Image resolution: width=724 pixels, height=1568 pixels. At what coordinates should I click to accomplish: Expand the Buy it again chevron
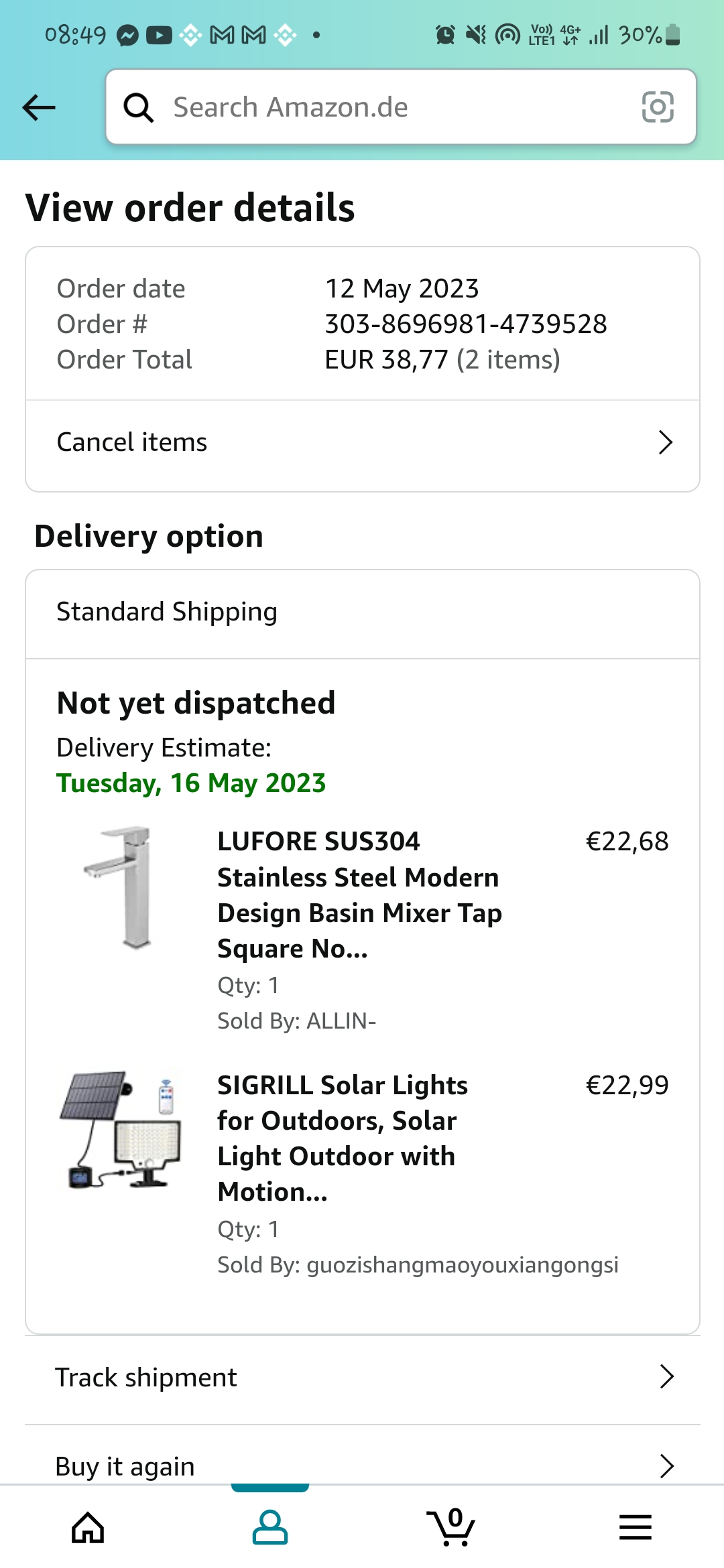click(666, 1466)
